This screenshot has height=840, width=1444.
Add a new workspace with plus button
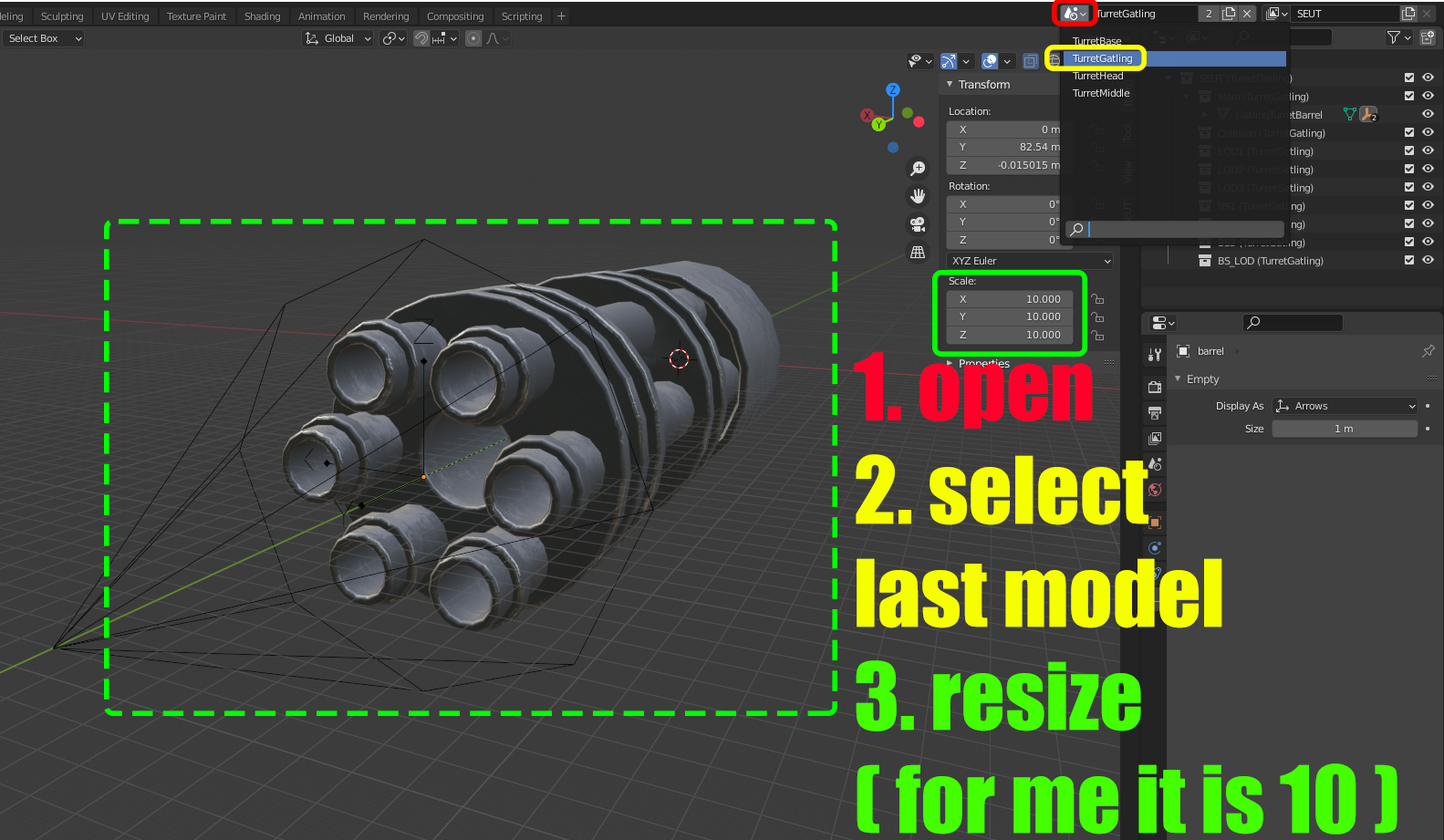[561, 16]
